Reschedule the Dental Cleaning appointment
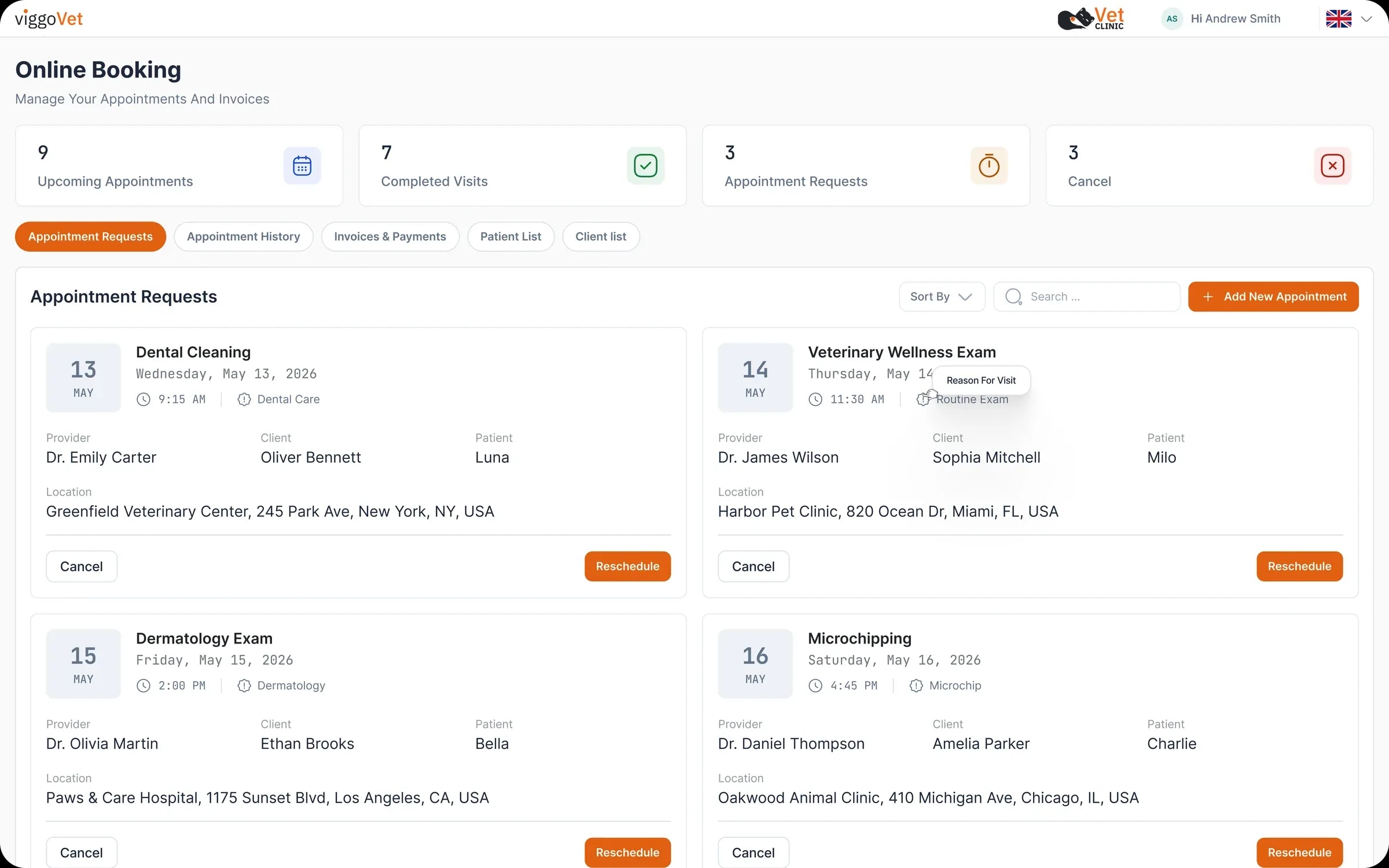Image resolution: width=1389 pixels, height=868 pixels. click(627, 567)
